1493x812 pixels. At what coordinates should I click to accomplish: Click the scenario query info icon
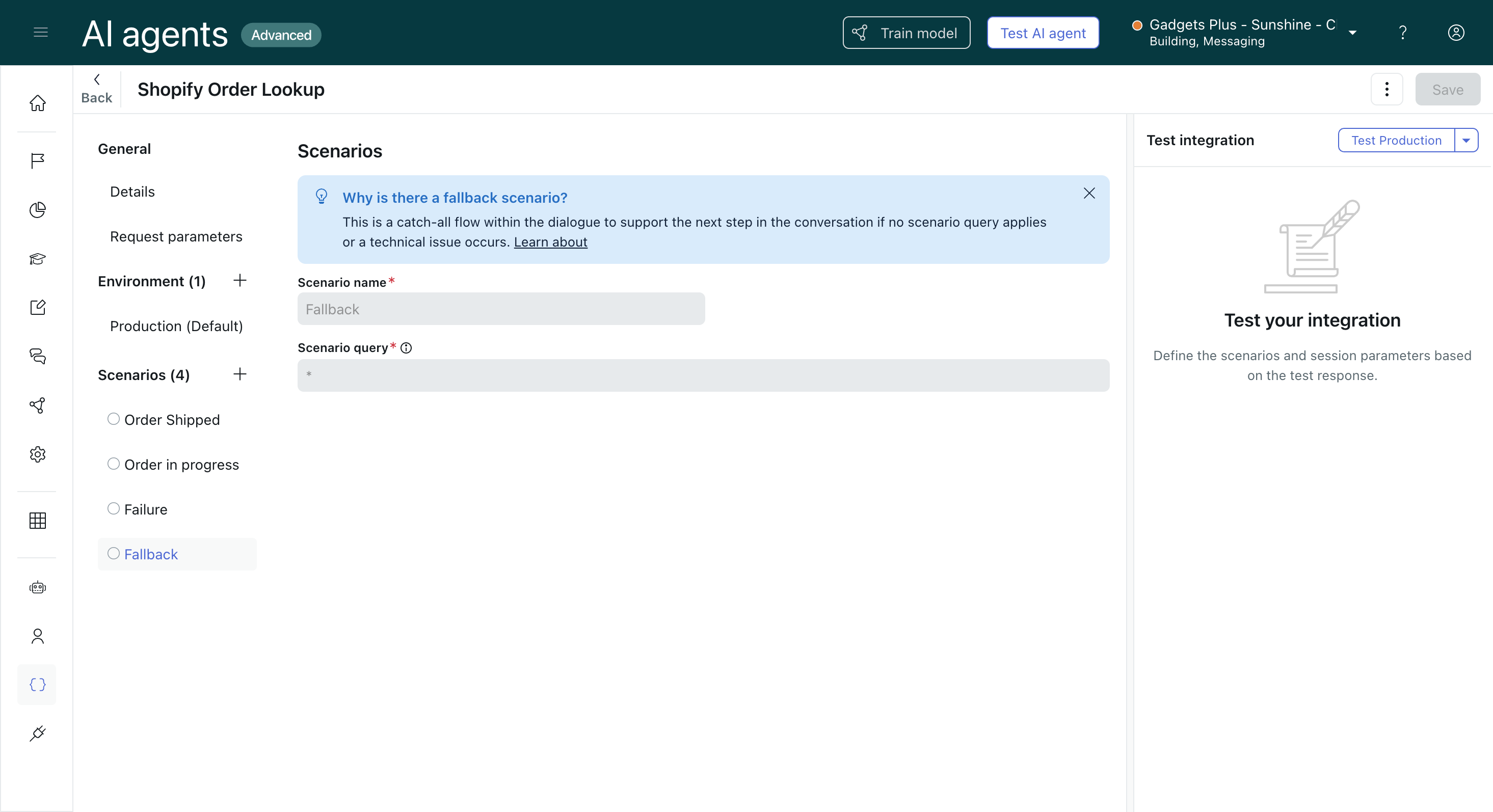[x=406, y=348]
